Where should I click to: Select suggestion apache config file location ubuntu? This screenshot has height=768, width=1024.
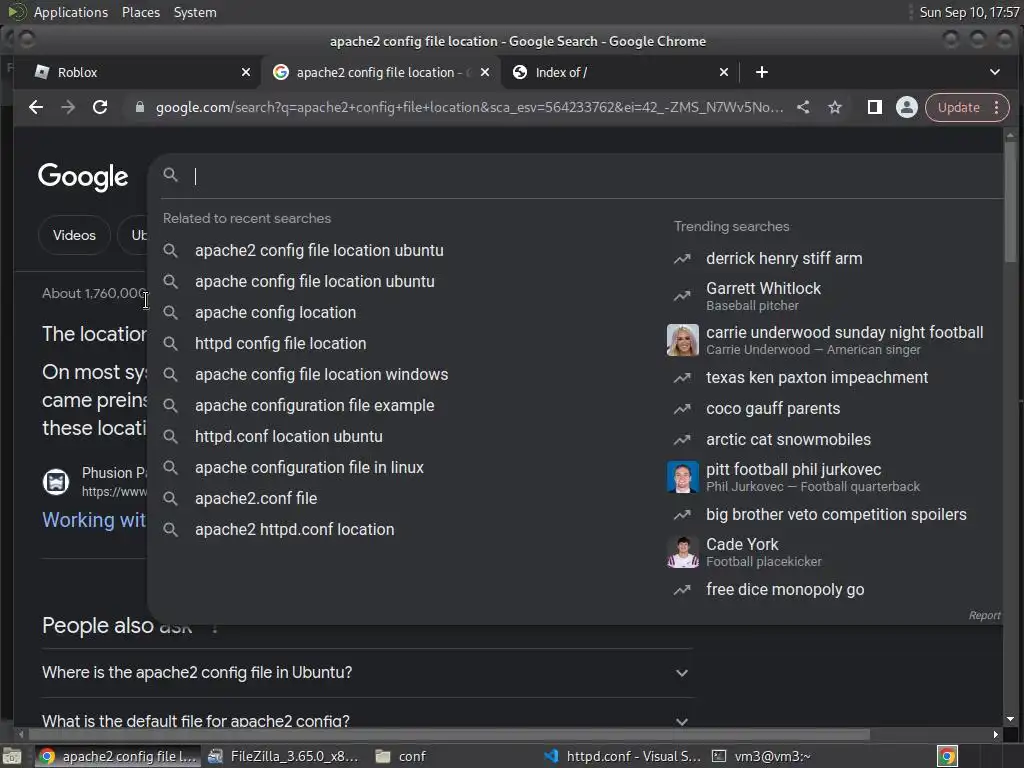pos(314,281)
